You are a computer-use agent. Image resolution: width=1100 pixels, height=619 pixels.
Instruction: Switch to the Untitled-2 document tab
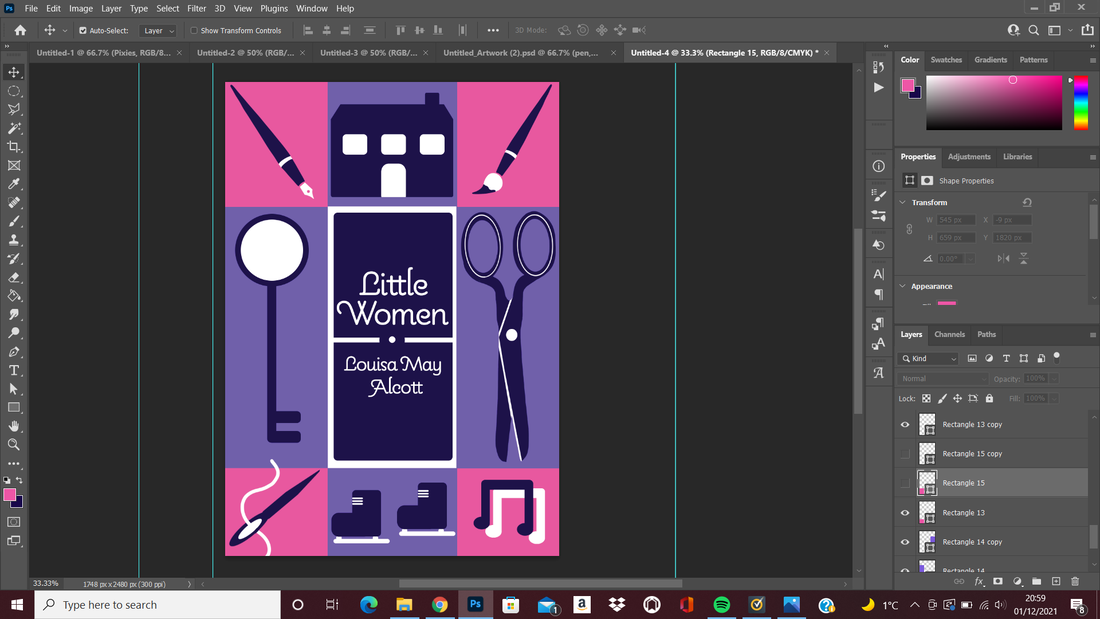coord(246,53)
